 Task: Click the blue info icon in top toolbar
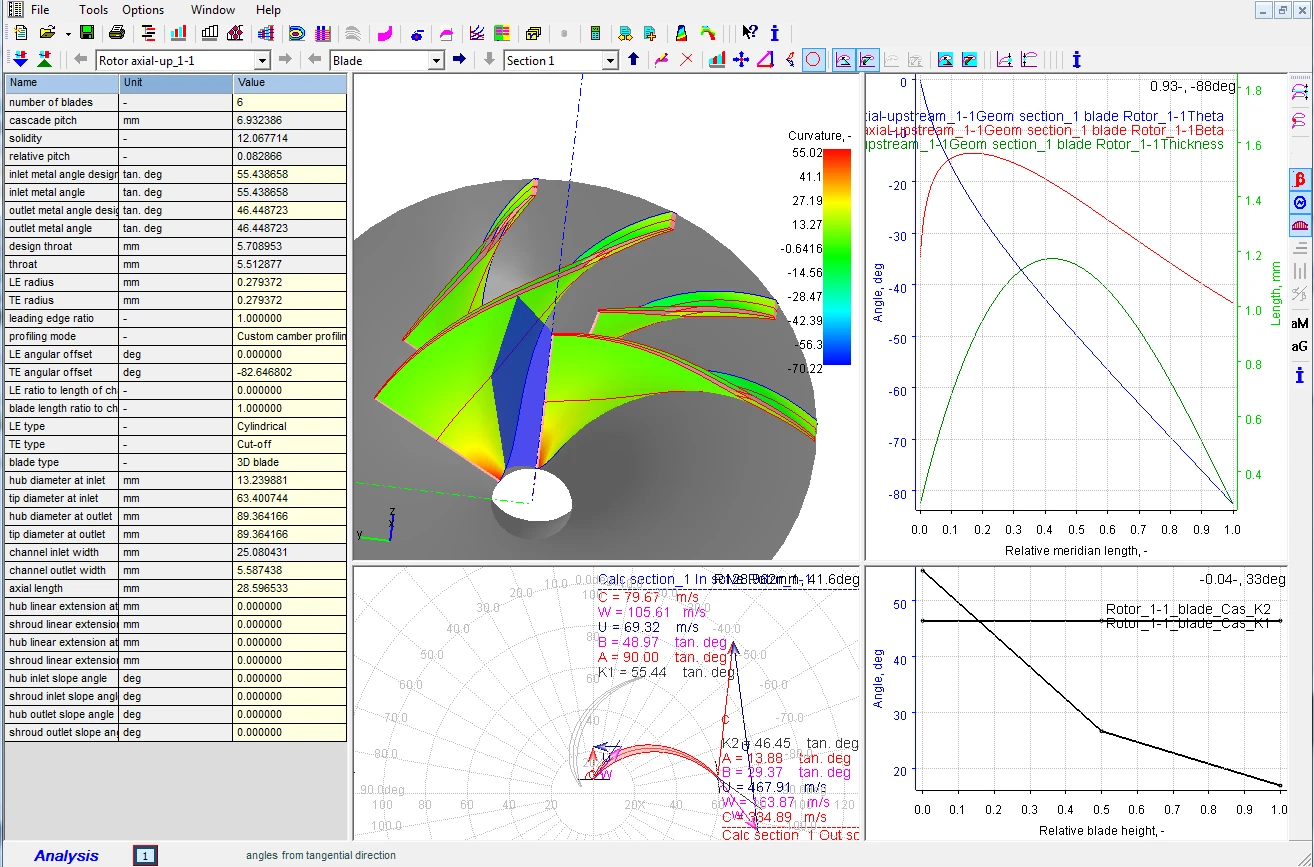775,33
